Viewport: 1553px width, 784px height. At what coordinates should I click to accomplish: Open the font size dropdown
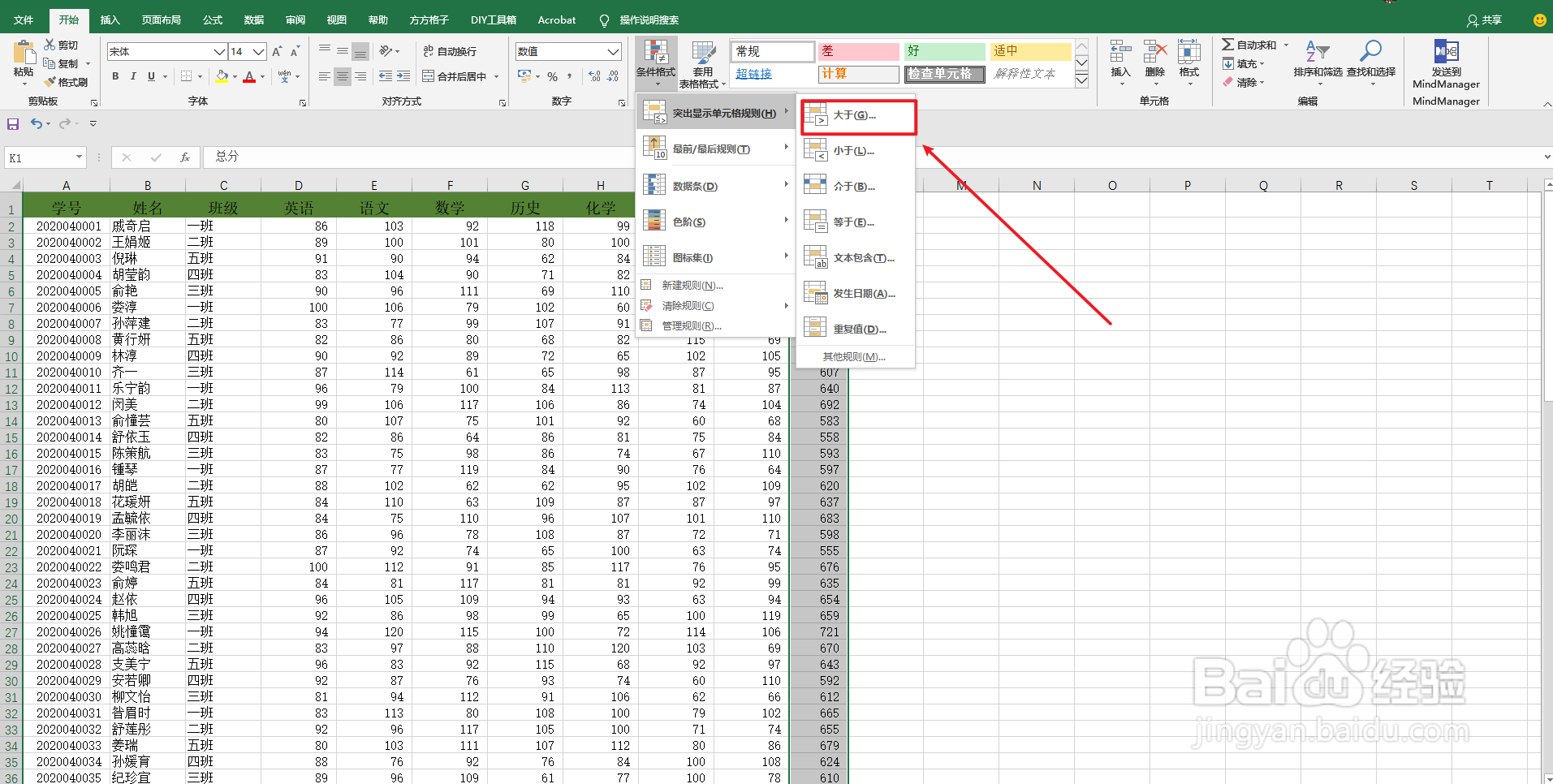point(258,51)
